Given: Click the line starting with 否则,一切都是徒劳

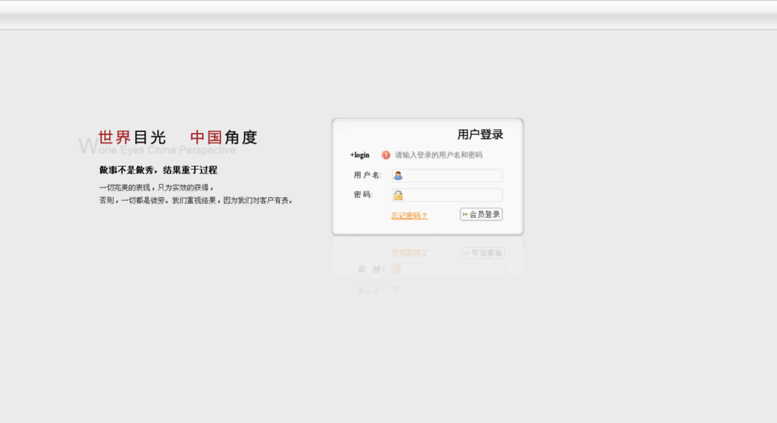Looking at the screenshot, I should 196,201.
